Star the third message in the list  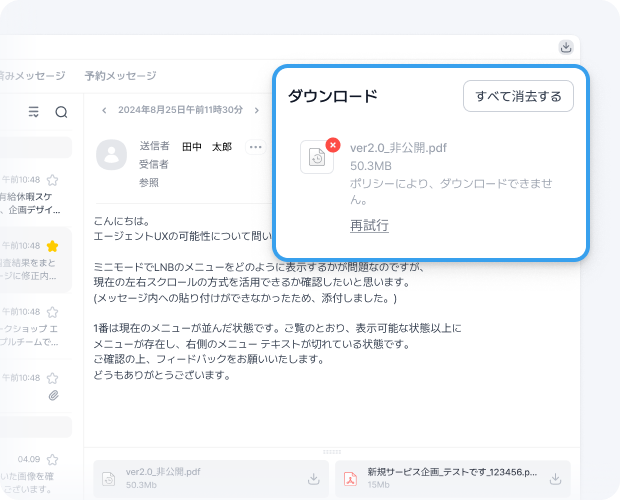(52, 312)
